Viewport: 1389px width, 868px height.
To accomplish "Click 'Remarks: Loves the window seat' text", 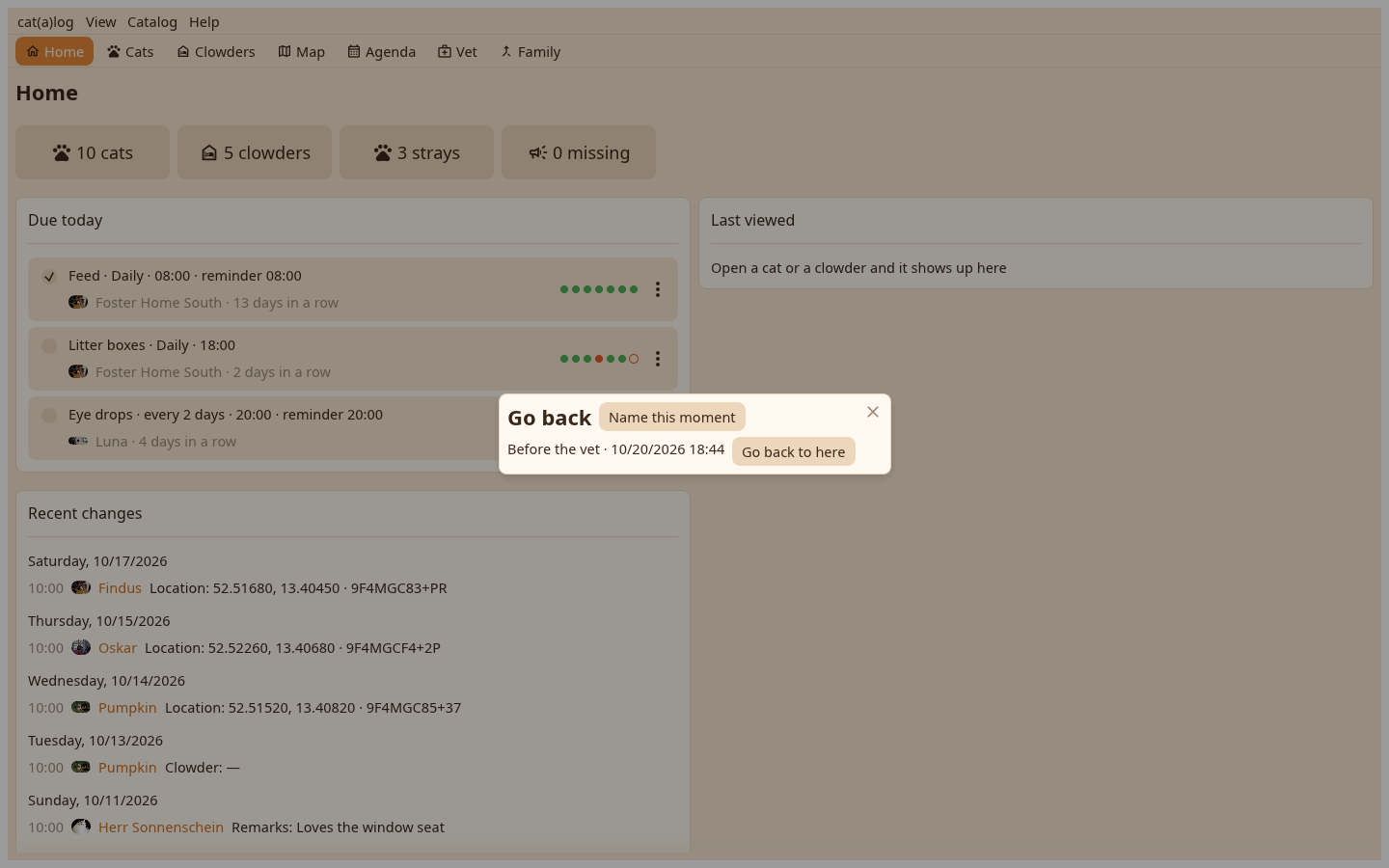I will click(339, 827).
